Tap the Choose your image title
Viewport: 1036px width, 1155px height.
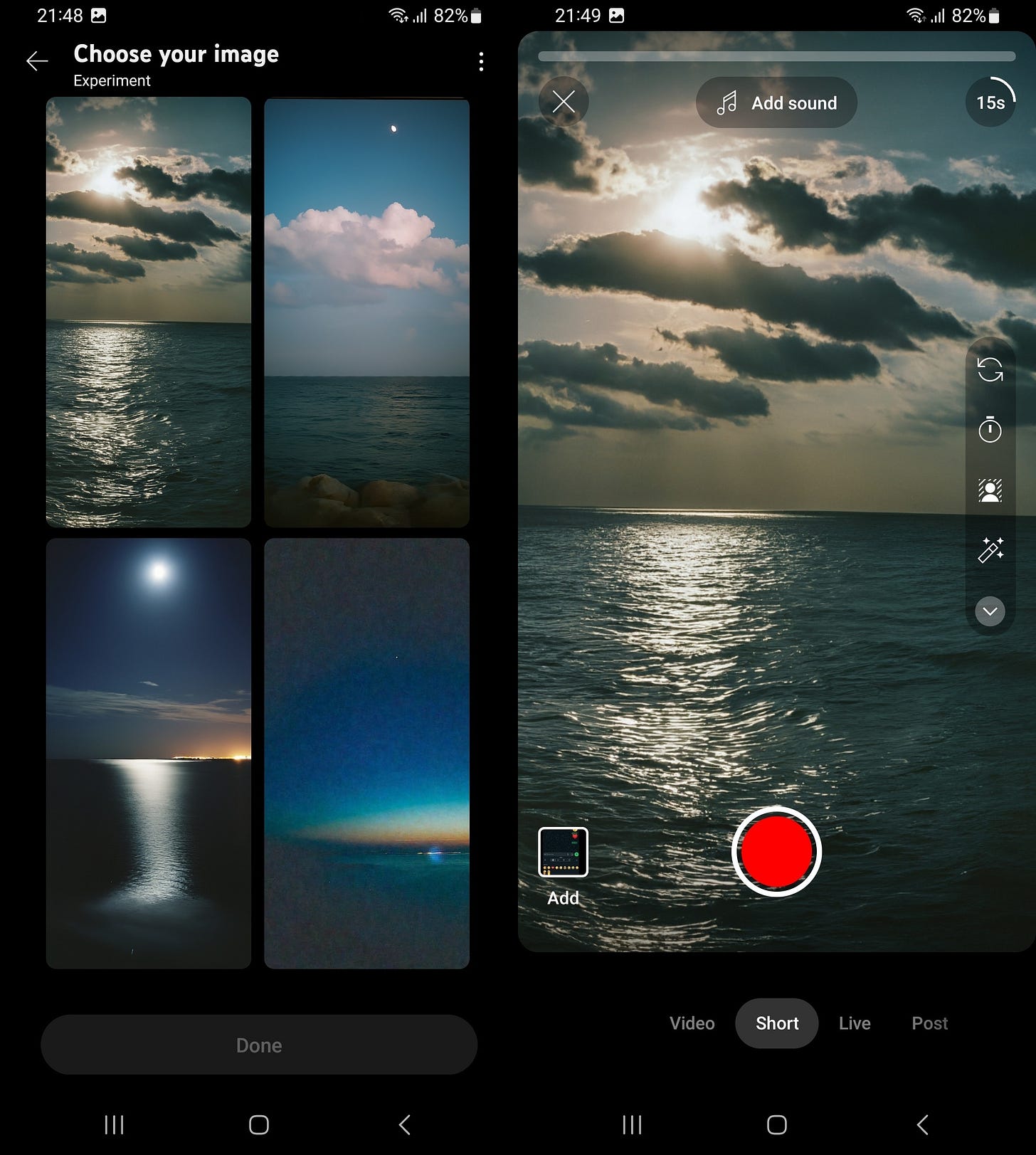point(176,54)
